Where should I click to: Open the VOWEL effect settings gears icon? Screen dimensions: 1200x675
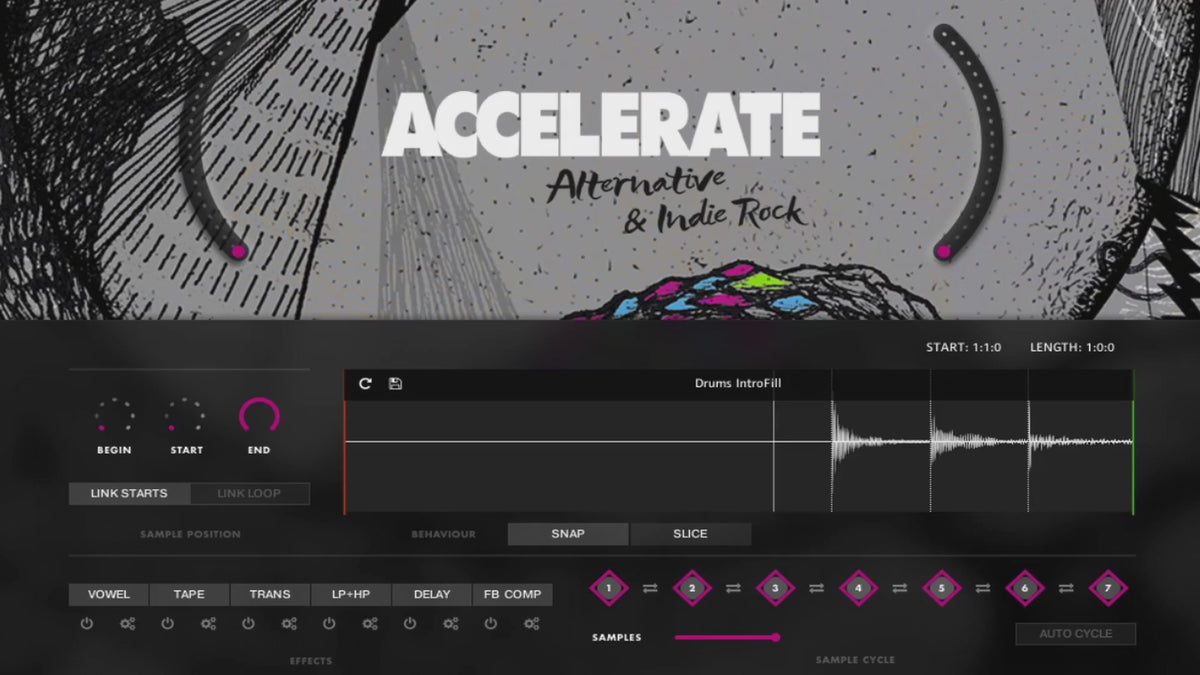(127, 624)
